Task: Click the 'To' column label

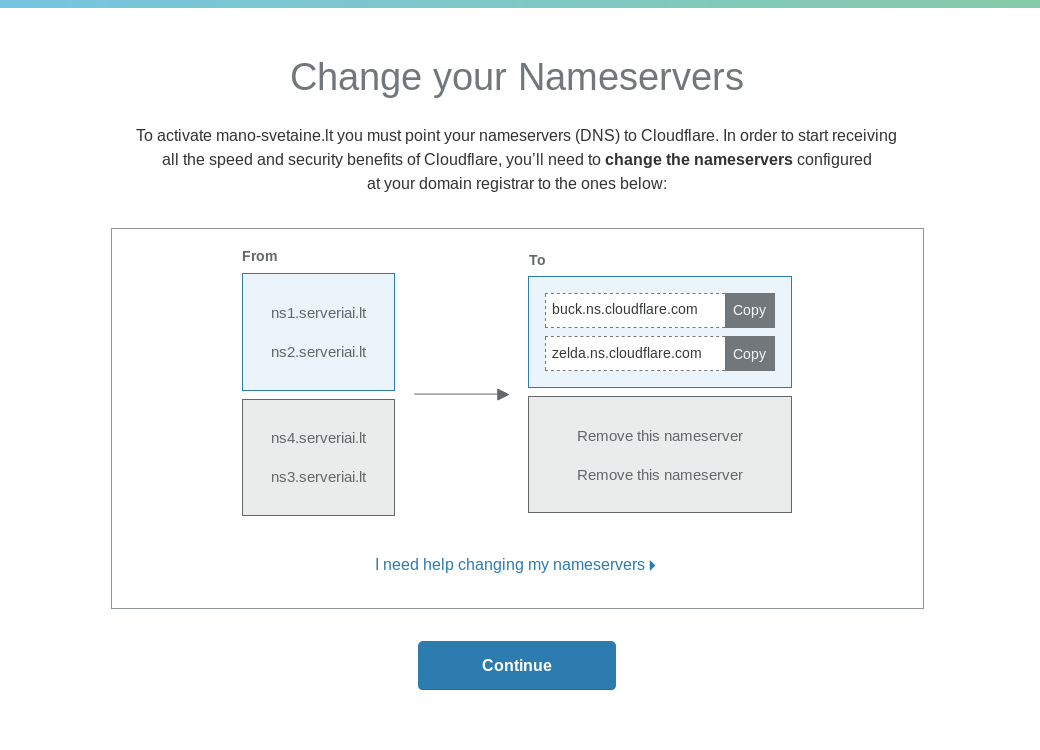Action: click(537, 260)
